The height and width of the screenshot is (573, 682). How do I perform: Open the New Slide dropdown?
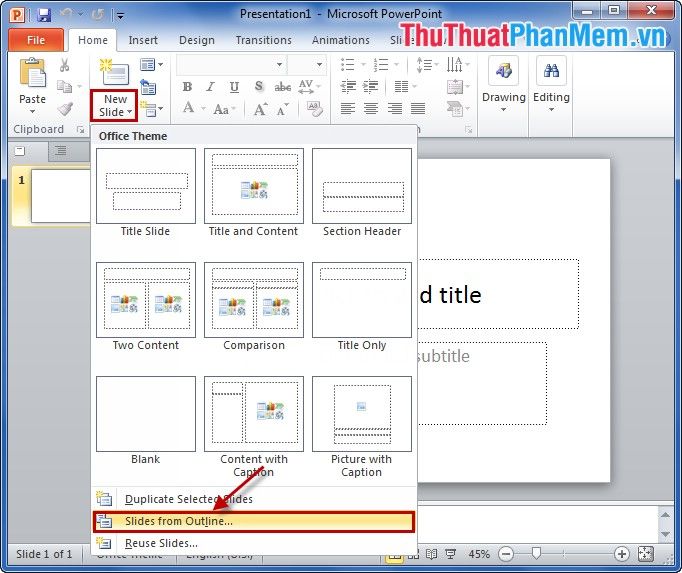(114, 106)
